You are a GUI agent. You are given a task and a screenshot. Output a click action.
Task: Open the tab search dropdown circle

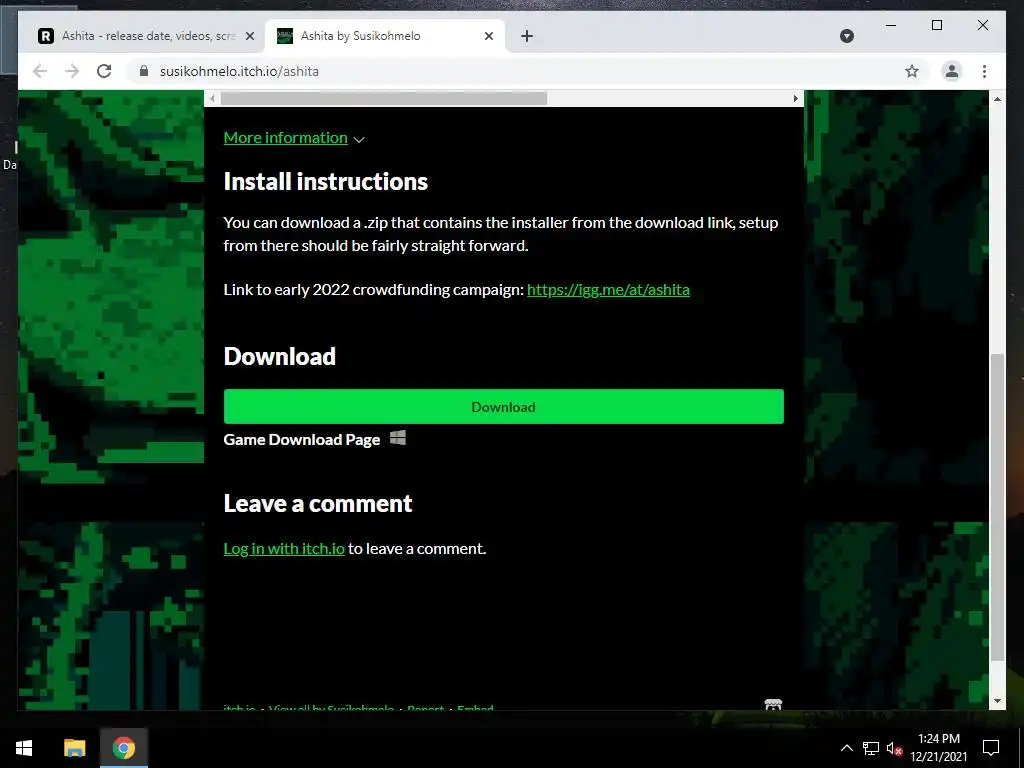(847, 36)
